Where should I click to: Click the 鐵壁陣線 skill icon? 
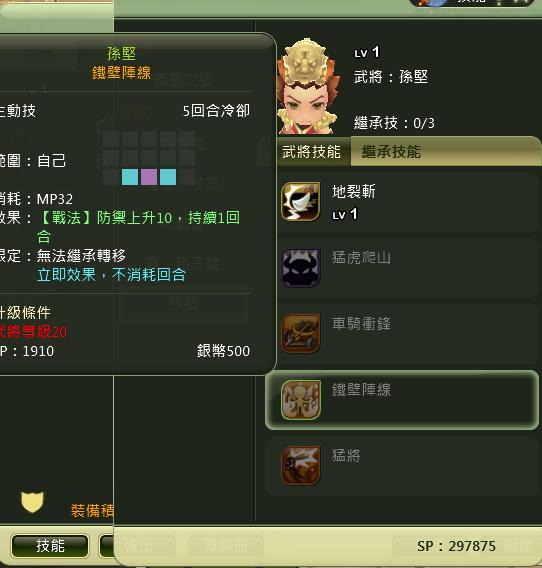click(301, 400)
